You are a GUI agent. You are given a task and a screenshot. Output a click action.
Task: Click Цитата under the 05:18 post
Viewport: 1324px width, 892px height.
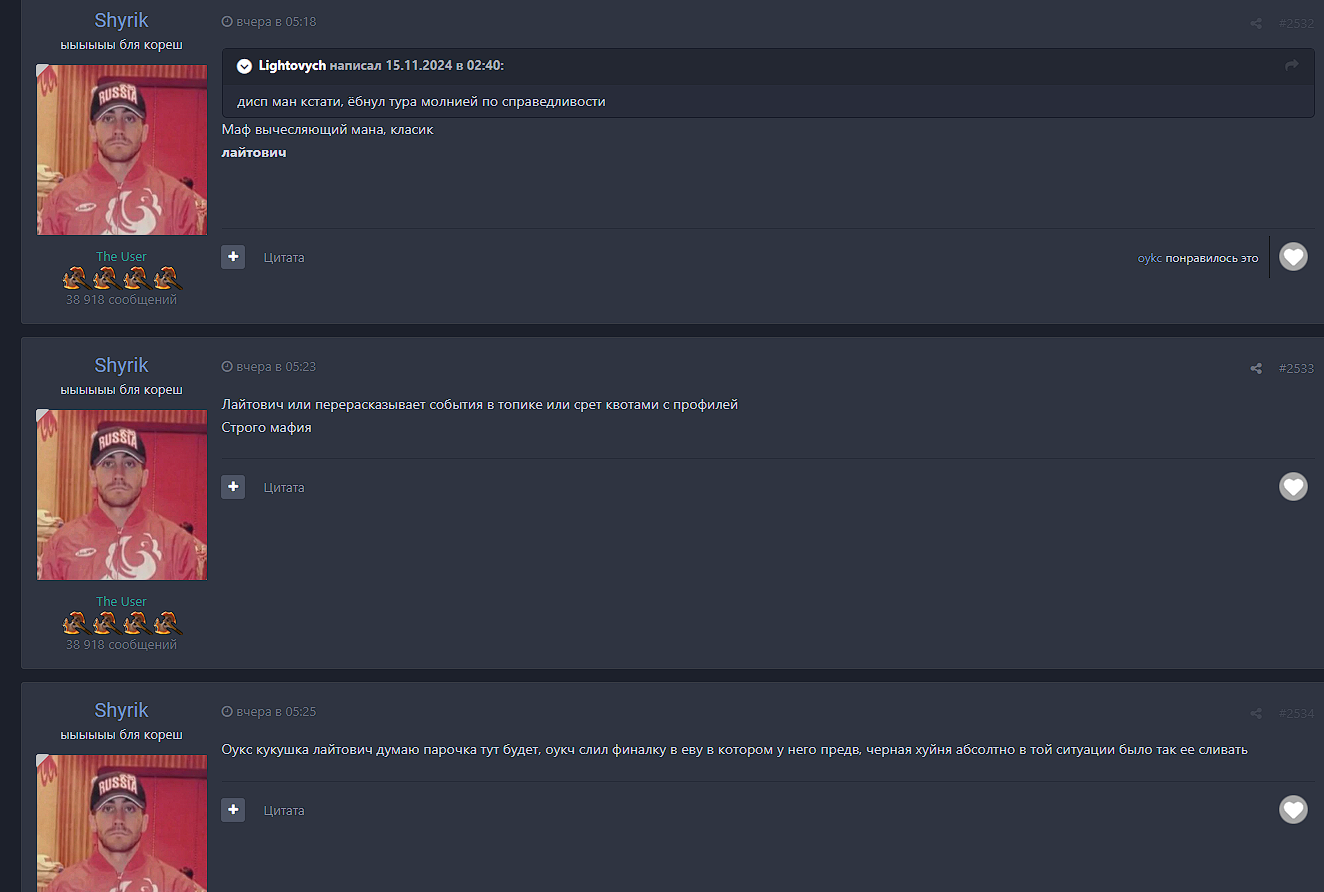point(284,258)
